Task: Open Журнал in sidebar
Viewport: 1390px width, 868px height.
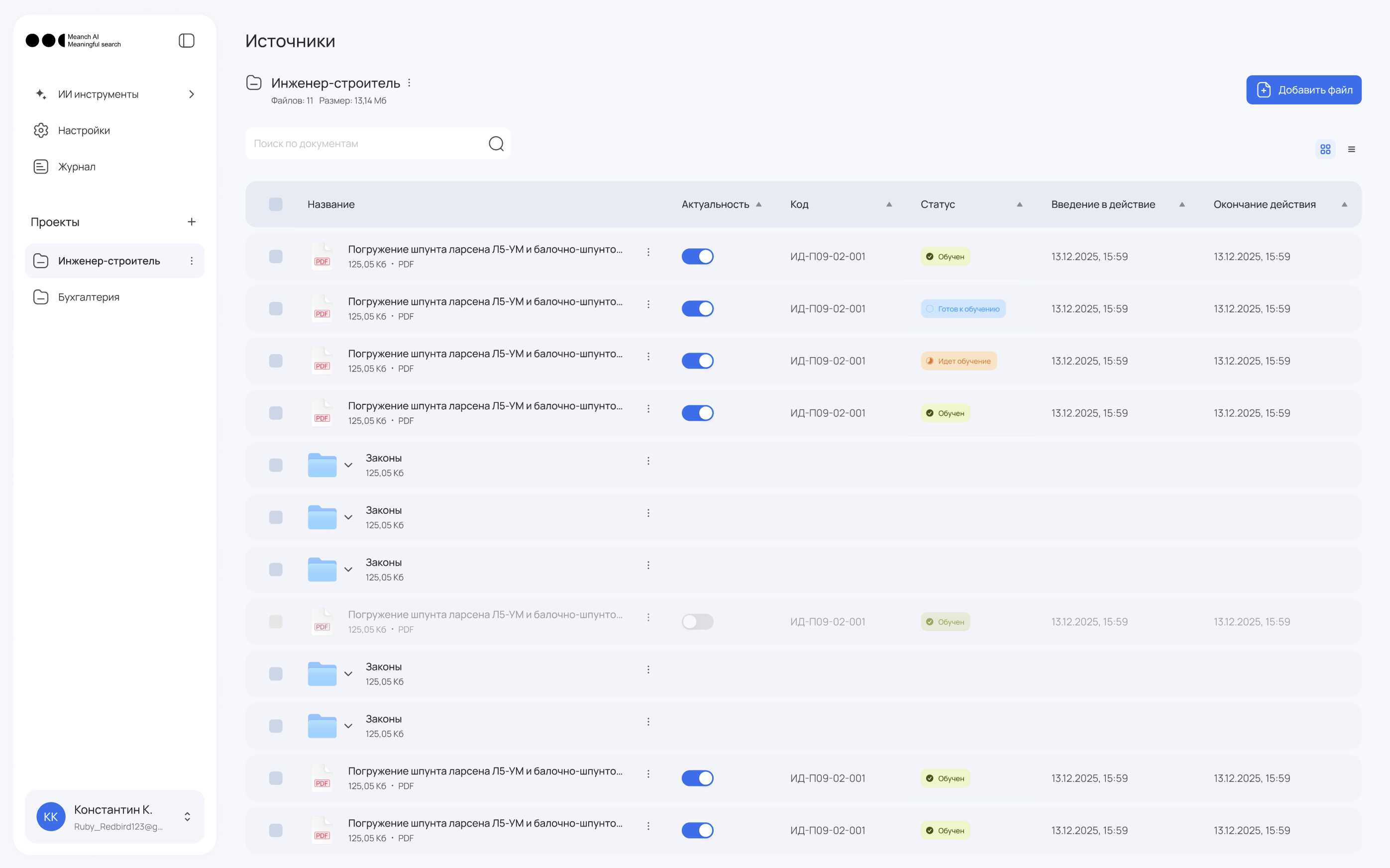Action: [x=76, y=167]
